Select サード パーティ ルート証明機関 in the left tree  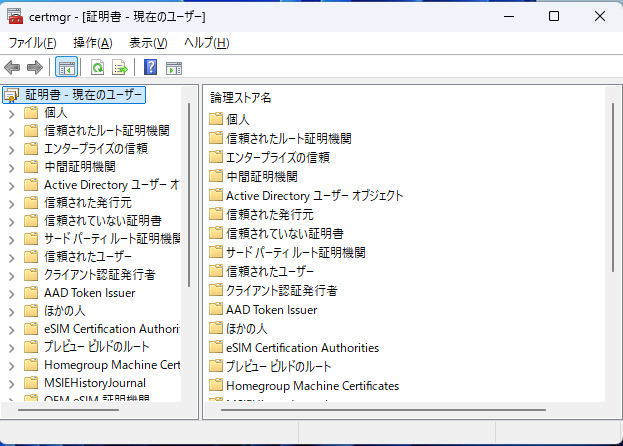[x=112, y=239]
